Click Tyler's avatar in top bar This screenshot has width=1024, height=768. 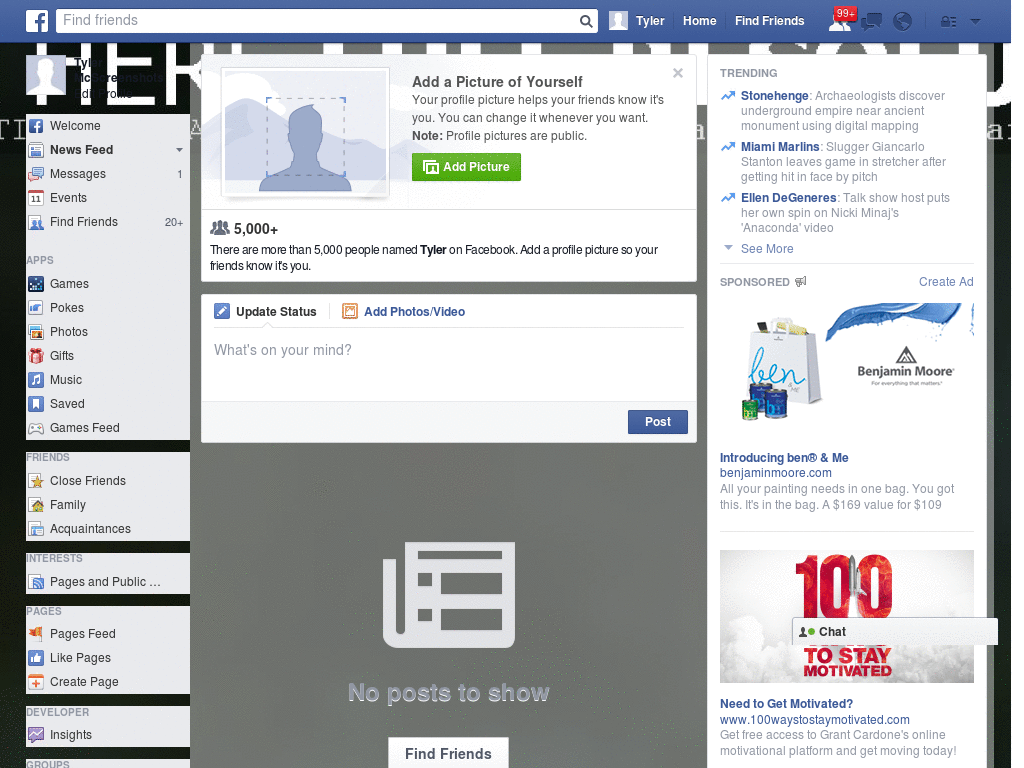click(618, 21)
